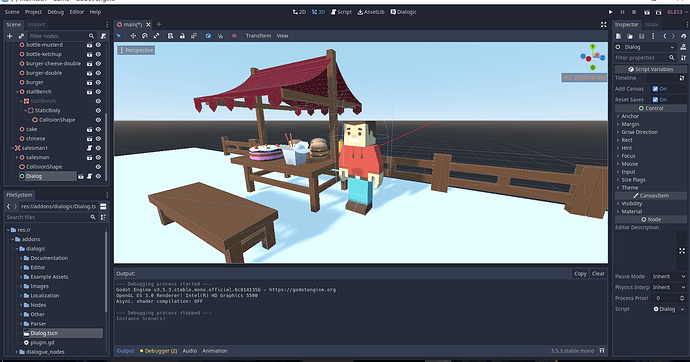The width and height of the screenshot is (690, 362).
Task: Clear the output log
Action: coord(598,274)
